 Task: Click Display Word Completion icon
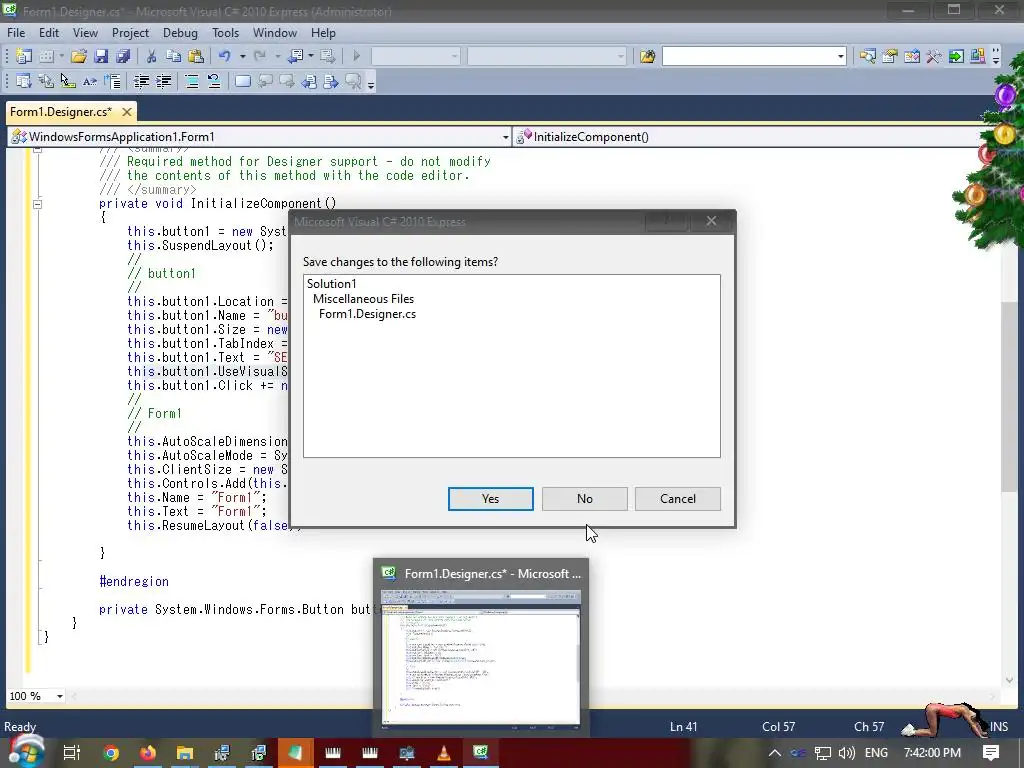click(x=89, y=82)
